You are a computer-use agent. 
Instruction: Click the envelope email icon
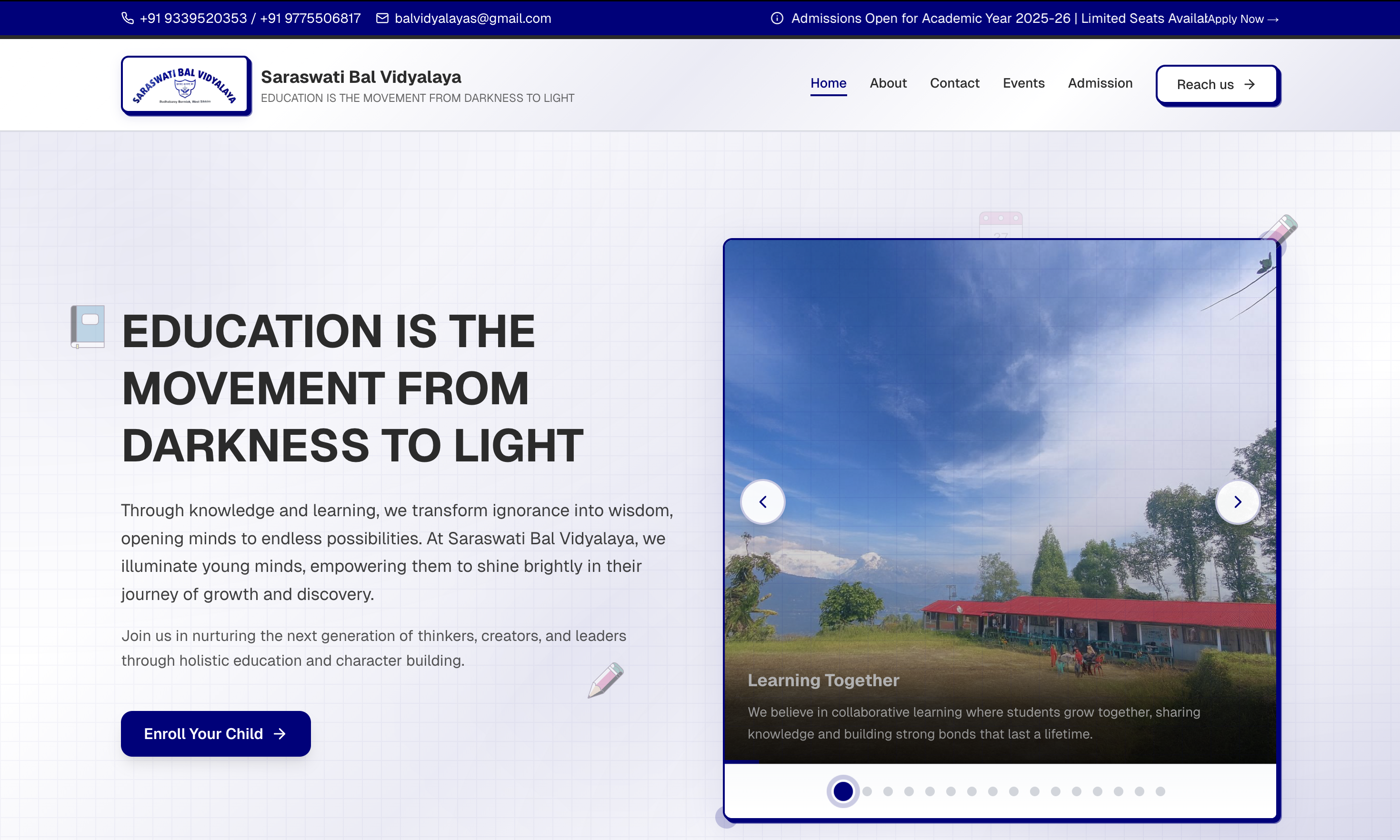(x=382, y=18)
